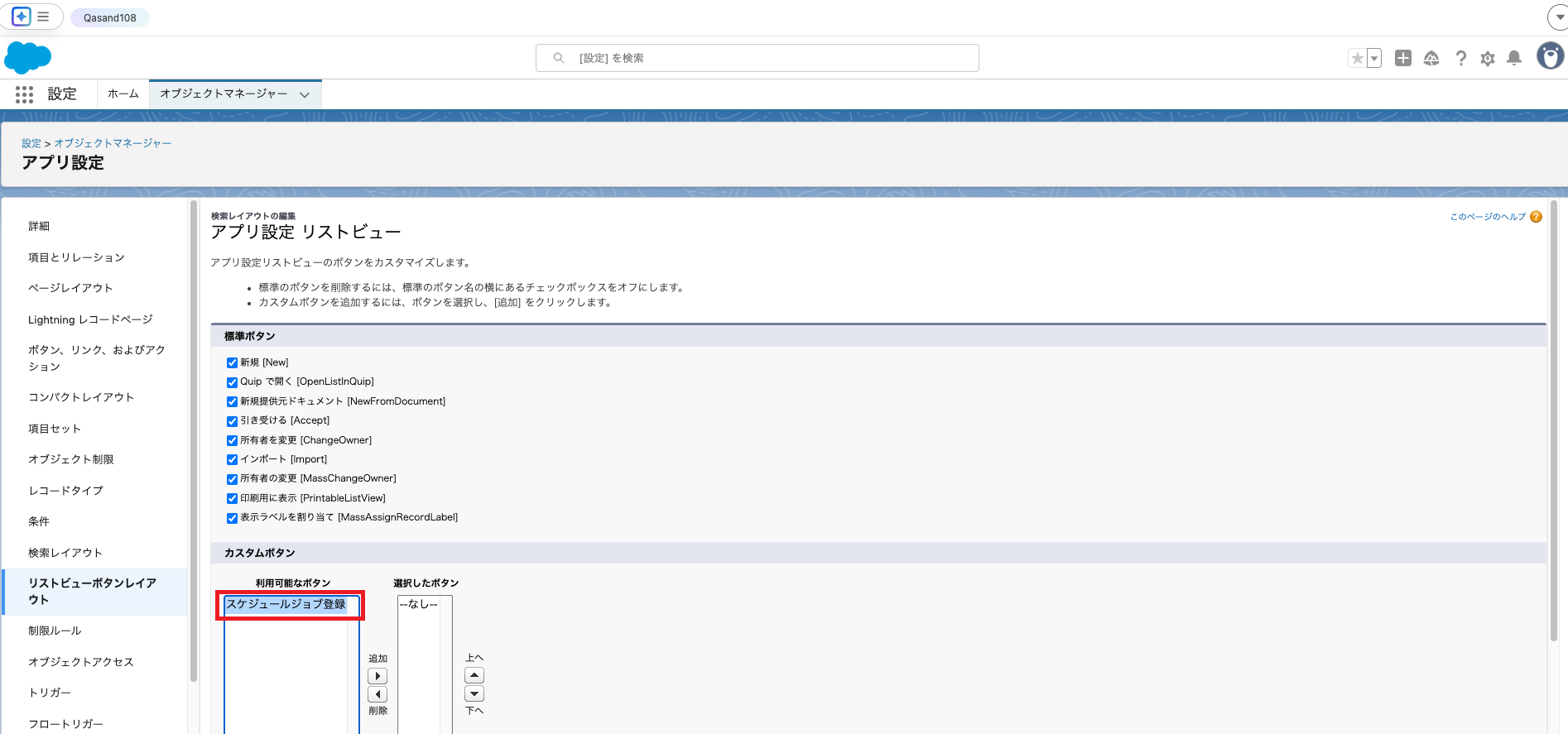The width and height of the screenshot is (1568, 734).
Task: Click the このページのヘルプ link
Action: point(1487,217)
